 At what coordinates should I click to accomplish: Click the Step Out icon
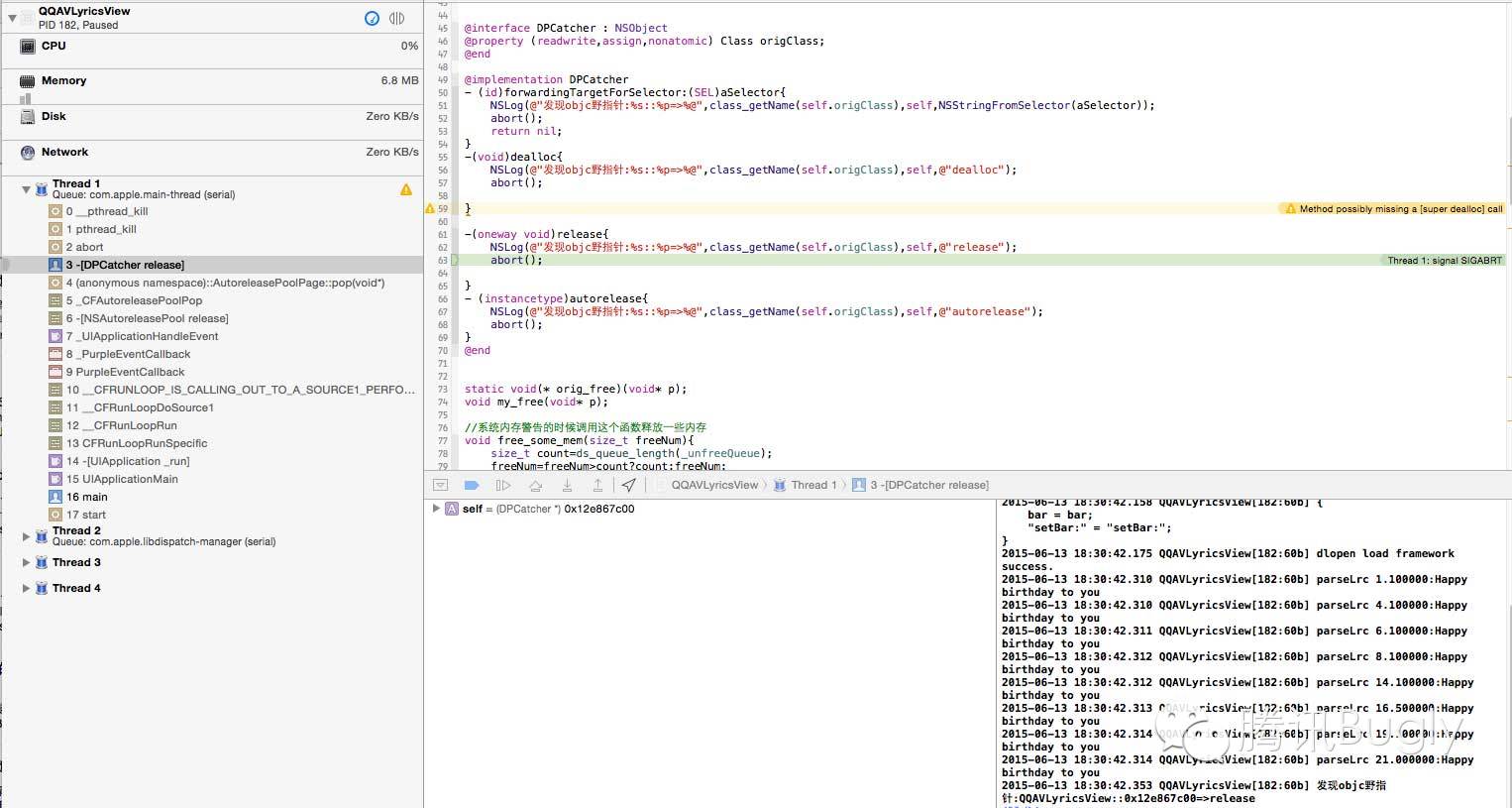[597, 485]
